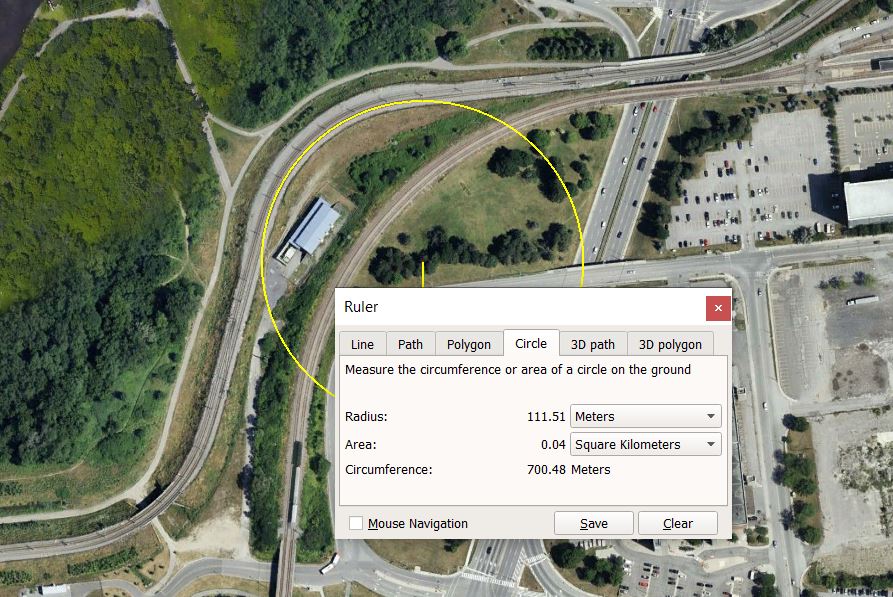Open the Path tab

(410, 344)
